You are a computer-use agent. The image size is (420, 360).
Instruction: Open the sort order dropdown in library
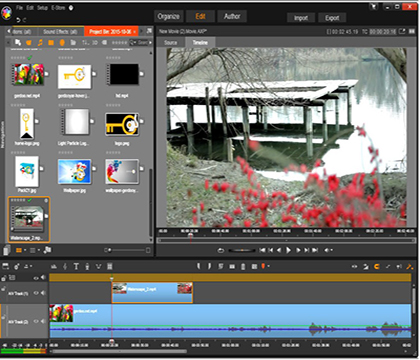click(x=86, y=43)
